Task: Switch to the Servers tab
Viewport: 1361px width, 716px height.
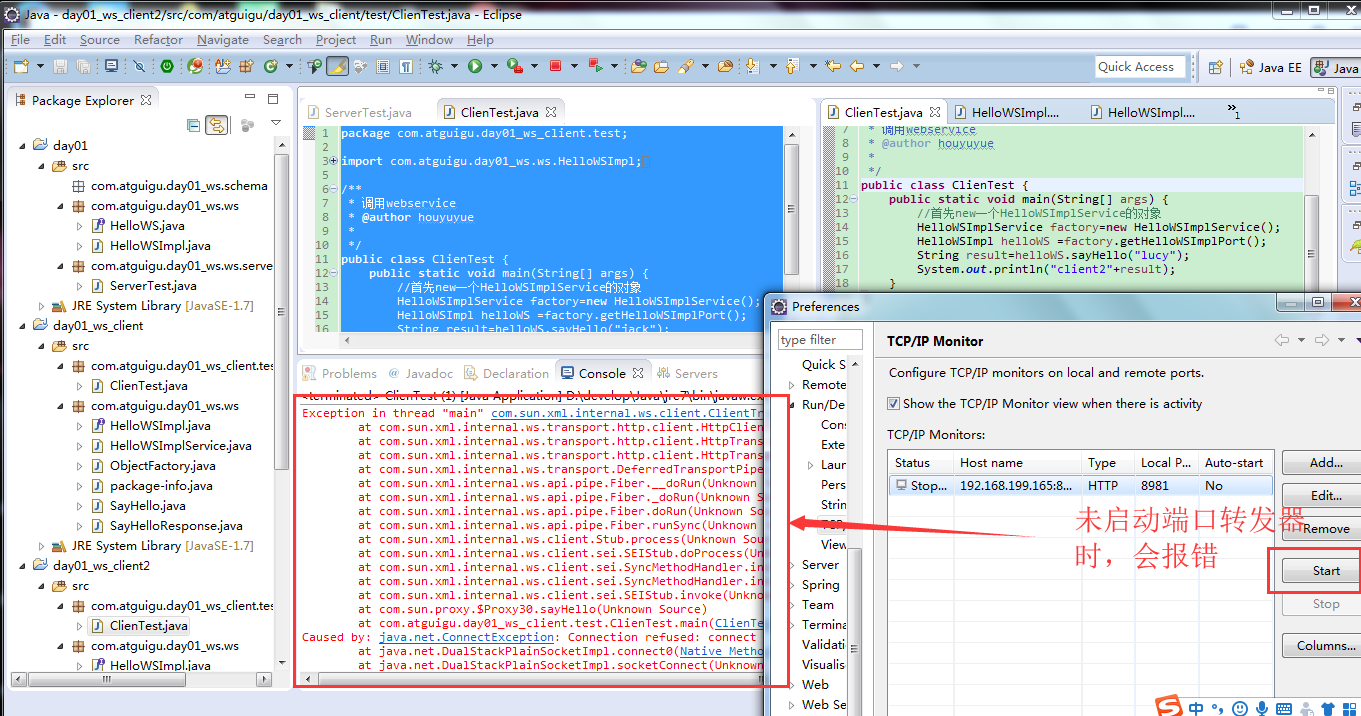Action: pos(687,373)
